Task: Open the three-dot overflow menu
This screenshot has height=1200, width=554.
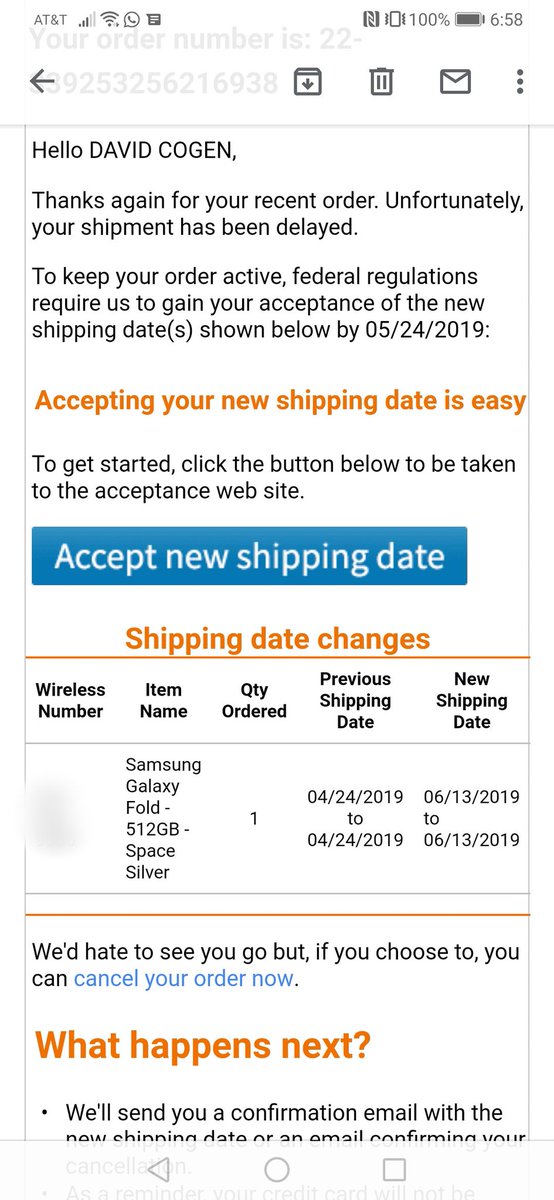Action: (520, 81)
